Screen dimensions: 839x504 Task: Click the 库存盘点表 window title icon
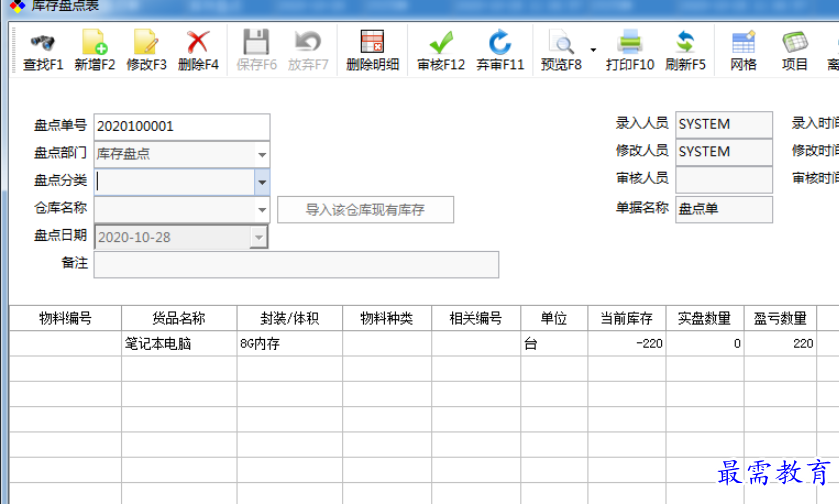17,5
